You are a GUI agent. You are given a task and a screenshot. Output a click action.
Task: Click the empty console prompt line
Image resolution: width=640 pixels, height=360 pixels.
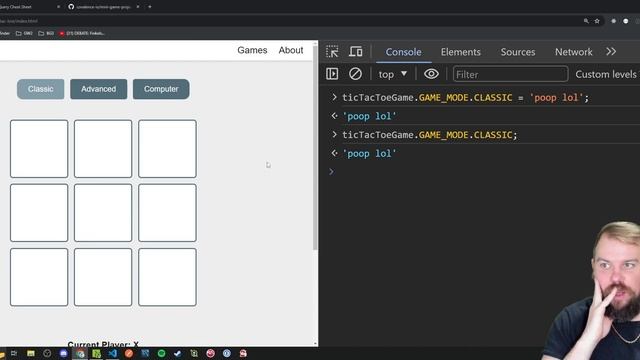pyautogui.click(x=486, y=172)
